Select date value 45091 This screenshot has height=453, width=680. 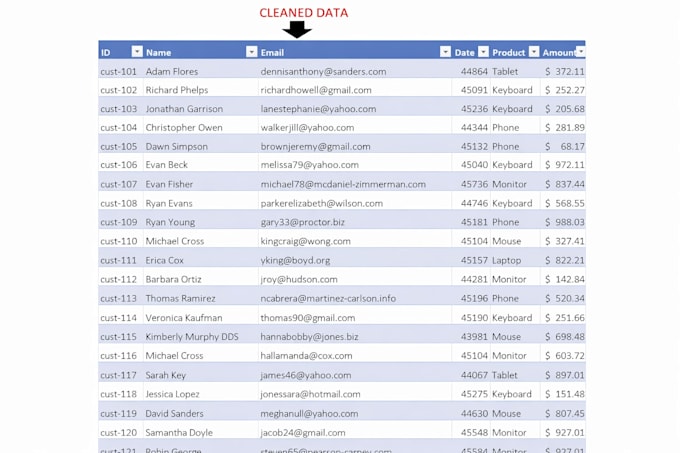point(474,90)
